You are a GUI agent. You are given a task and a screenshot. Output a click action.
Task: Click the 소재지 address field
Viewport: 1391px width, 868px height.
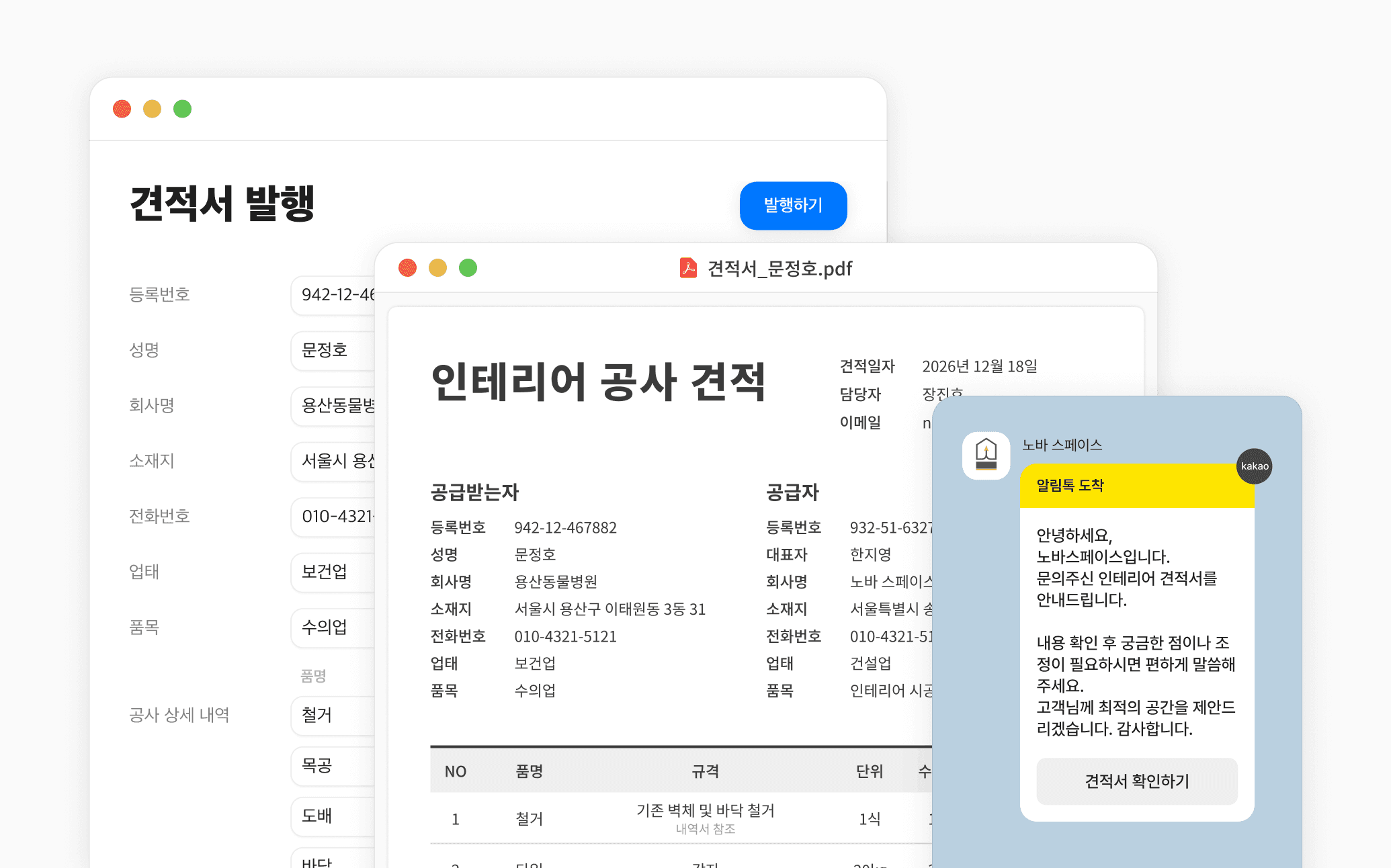pyautogui.click(x=334, y=461)
